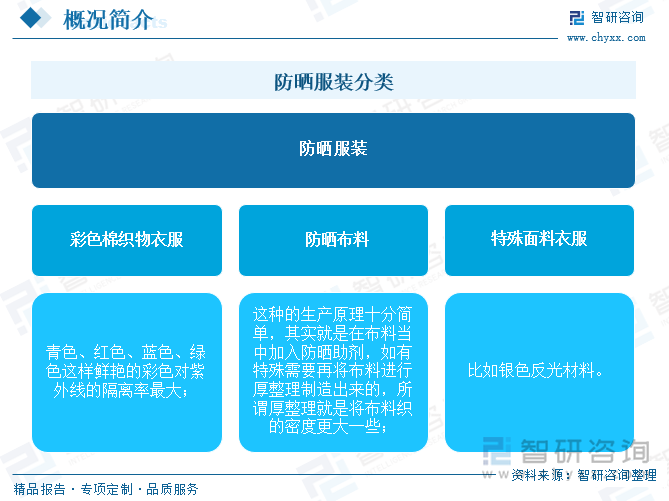
Task: Select the dark blue 防晒服装 box
Action: 333,150
